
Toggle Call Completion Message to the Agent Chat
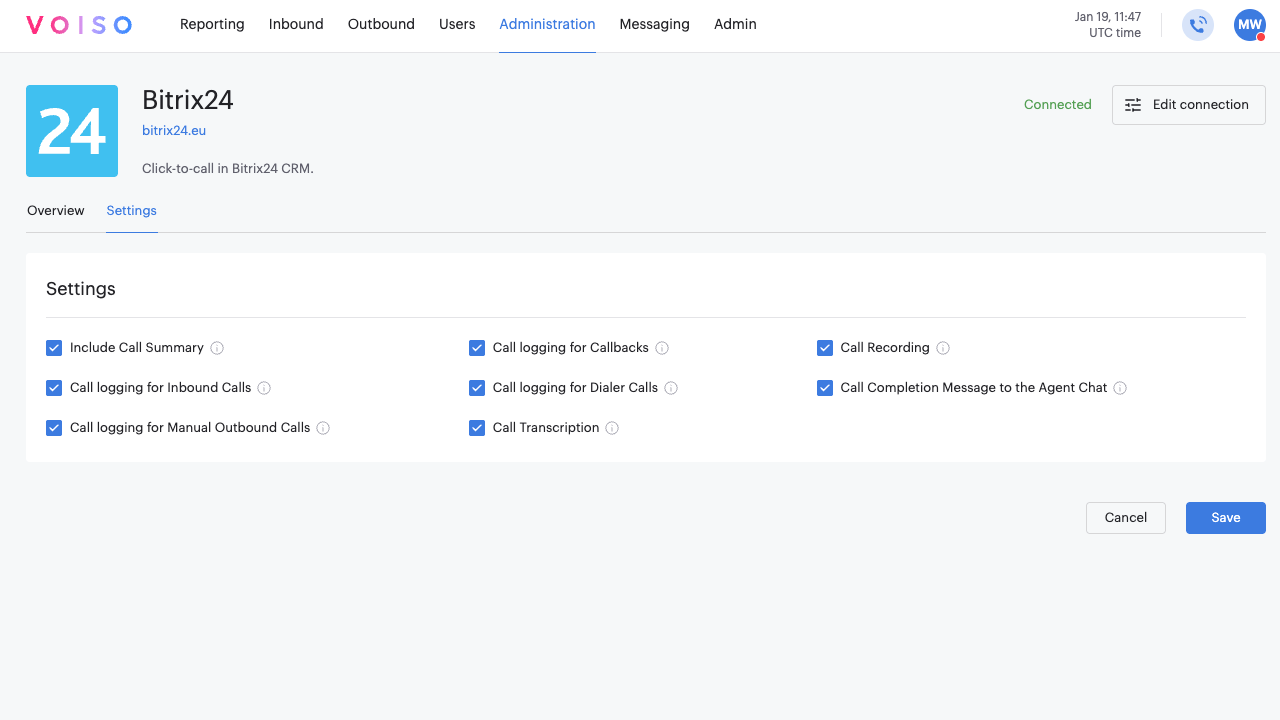[x=825, y=387]
